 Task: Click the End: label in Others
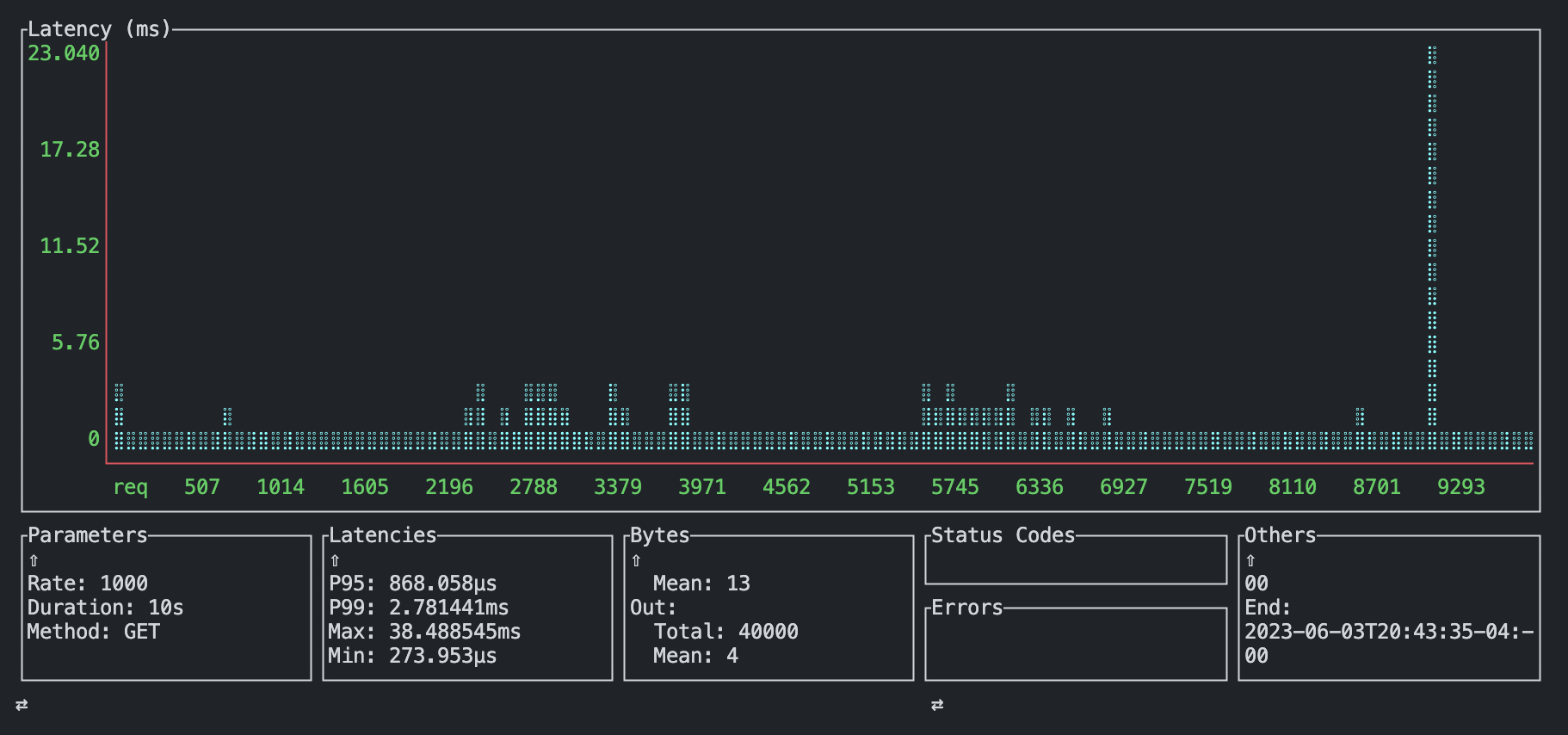[1269, 608]
